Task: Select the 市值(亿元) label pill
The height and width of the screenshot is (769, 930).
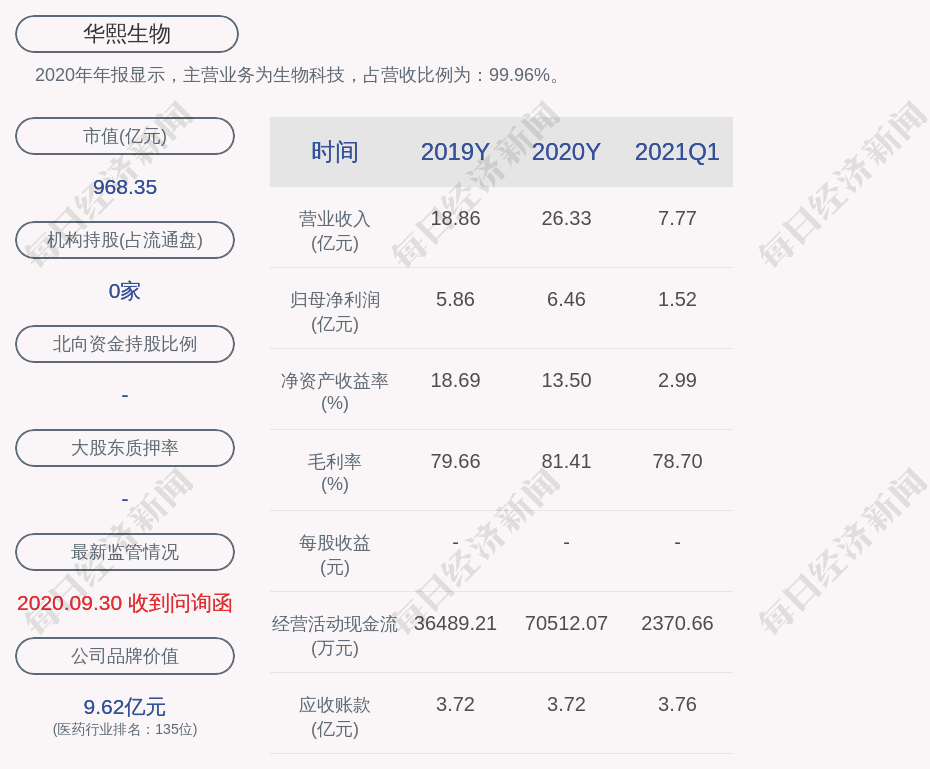Action: [125, 136]
